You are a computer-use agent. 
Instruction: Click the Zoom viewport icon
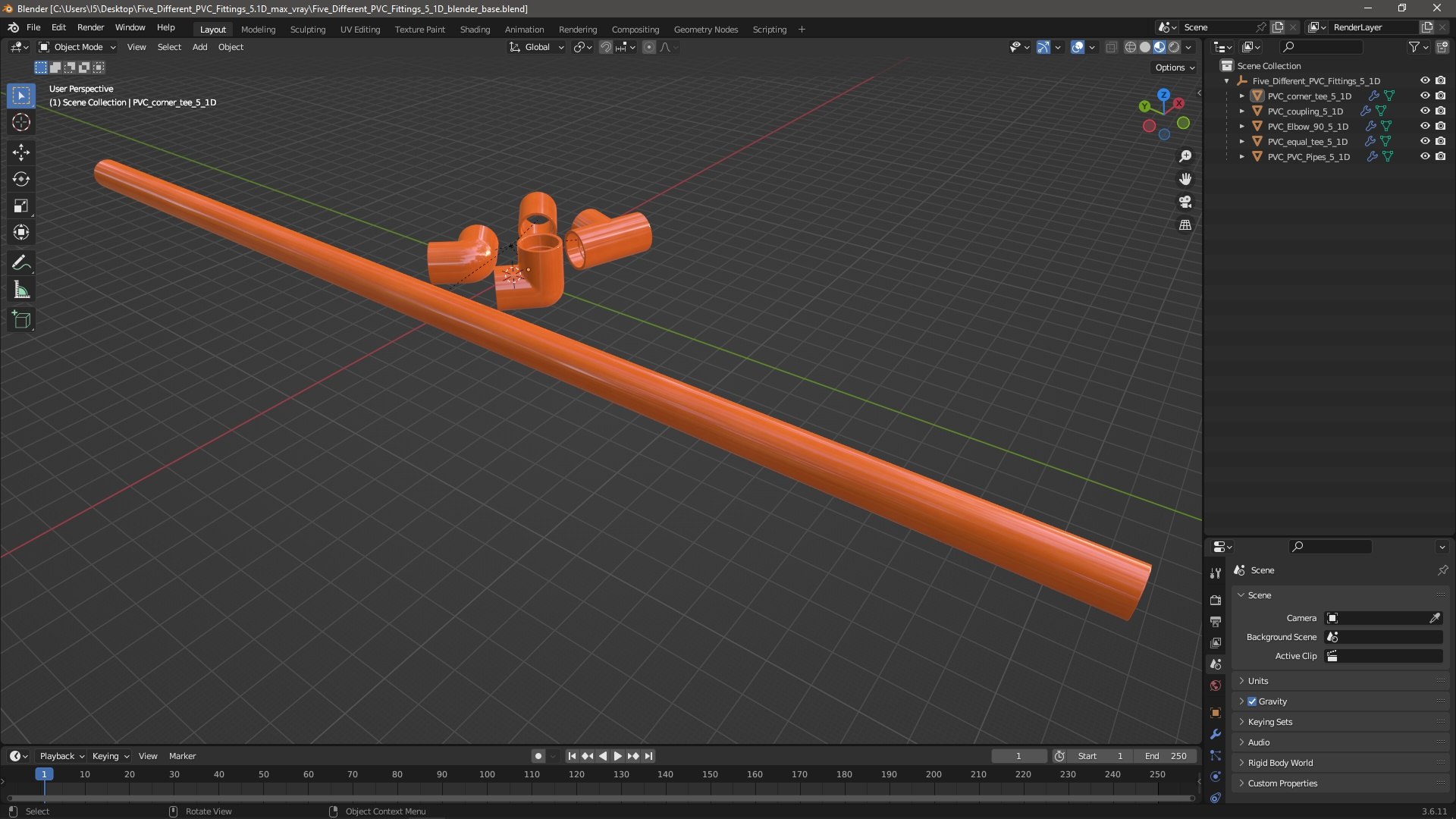click(x=1185, y=156)
